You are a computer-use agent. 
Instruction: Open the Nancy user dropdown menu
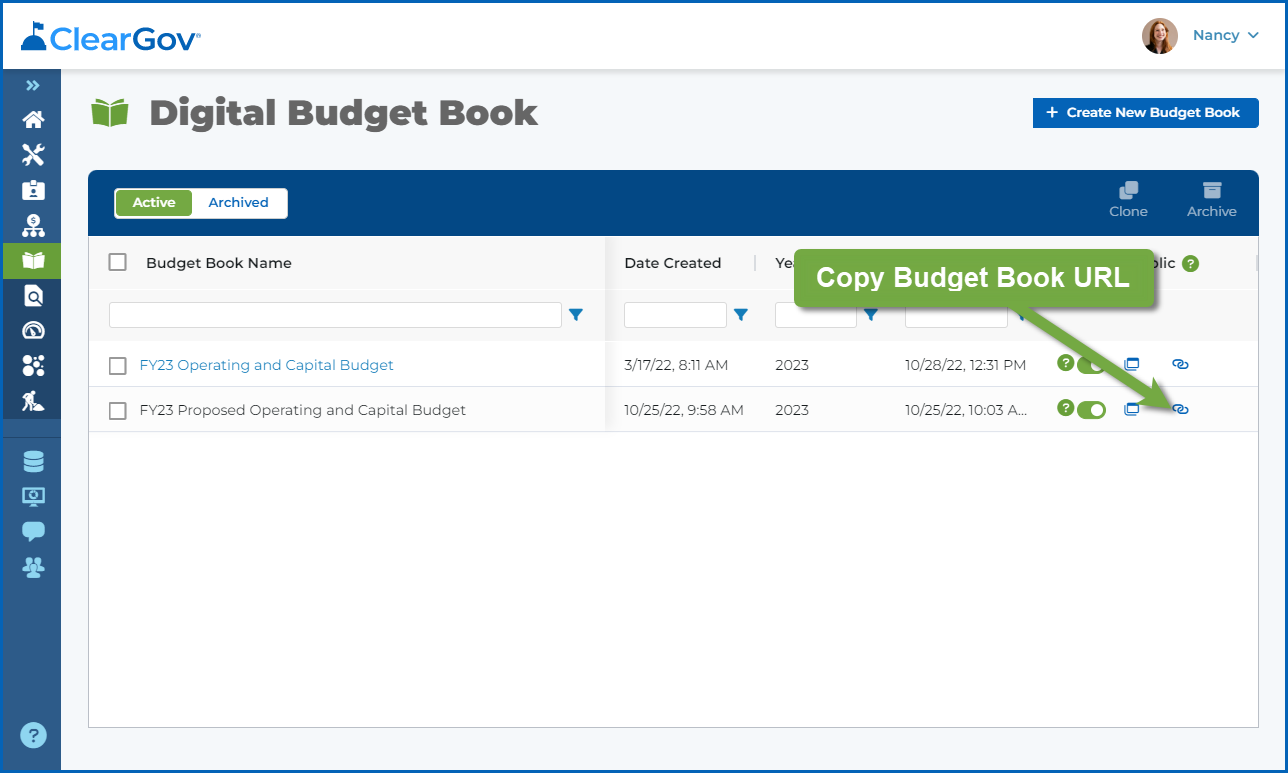click(1225, 35)
